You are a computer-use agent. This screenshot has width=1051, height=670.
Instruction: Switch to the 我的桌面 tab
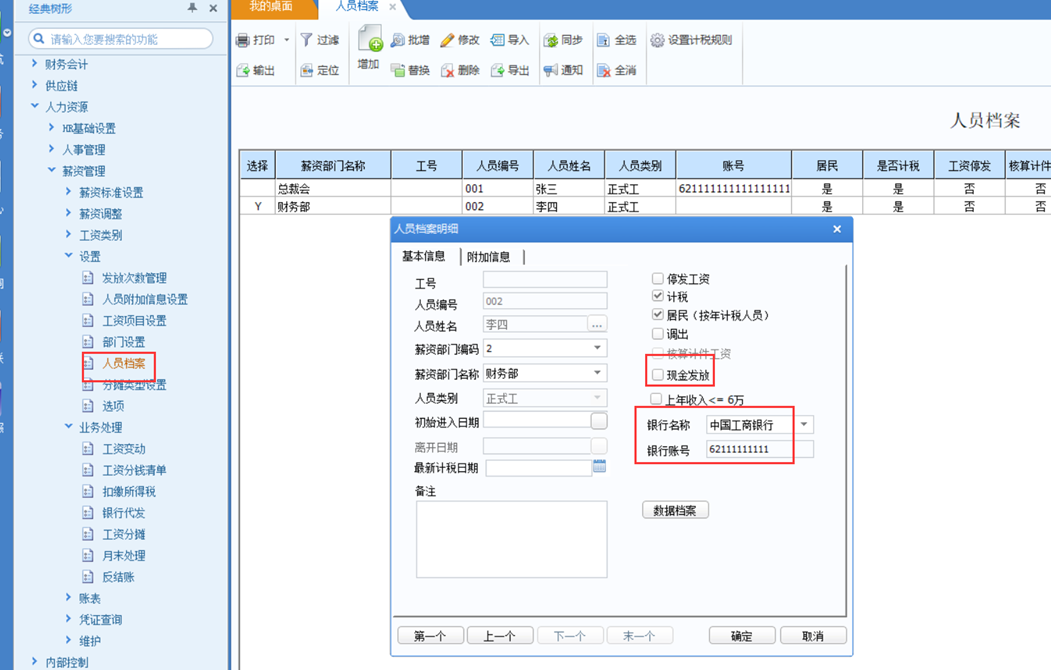point(270,7)
